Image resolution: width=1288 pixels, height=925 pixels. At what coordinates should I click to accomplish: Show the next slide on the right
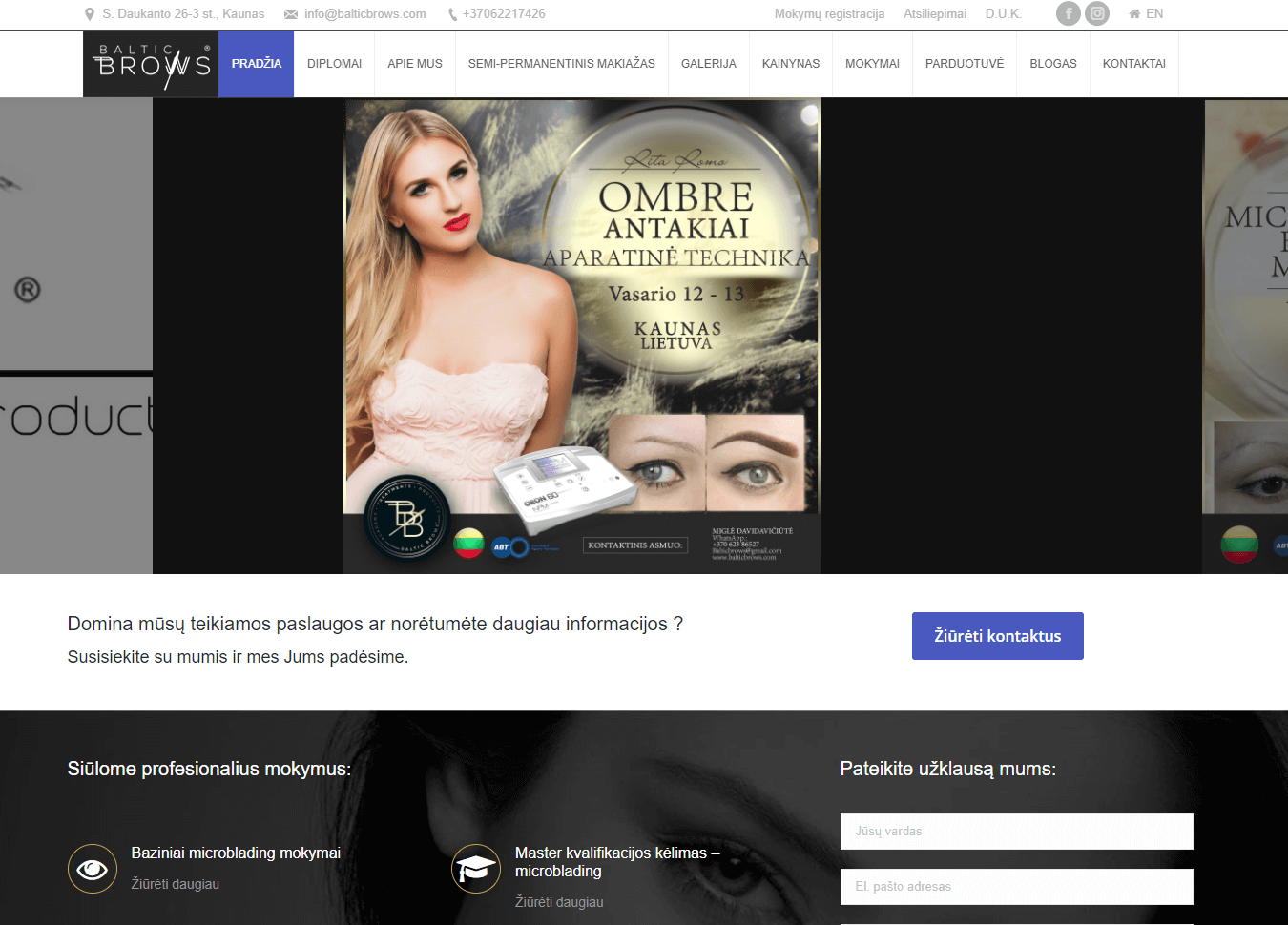point(1245,336)
